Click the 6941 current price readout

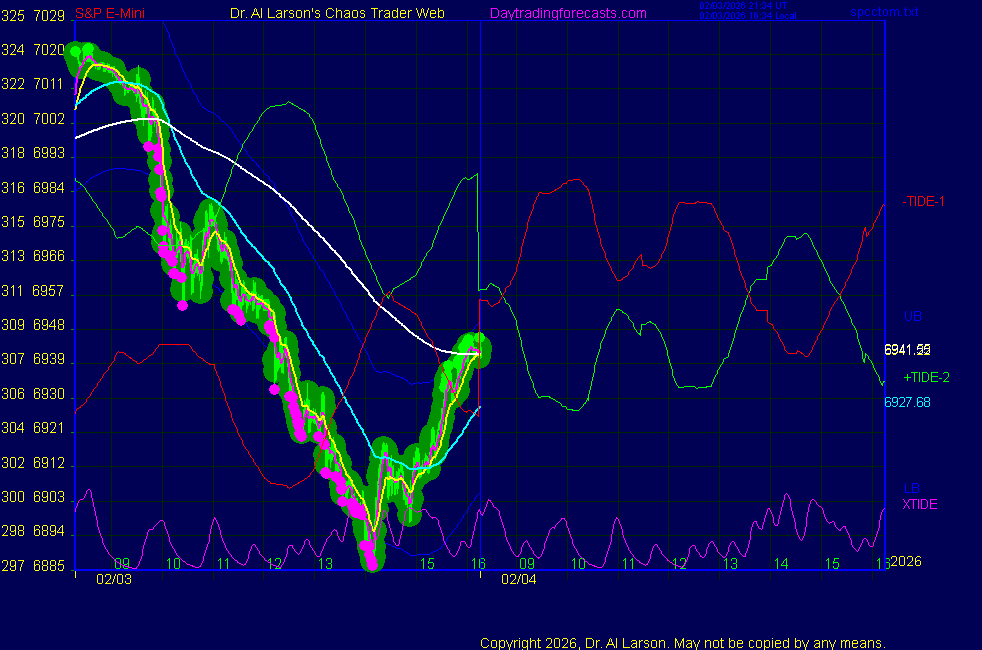(x=907, y=349)
